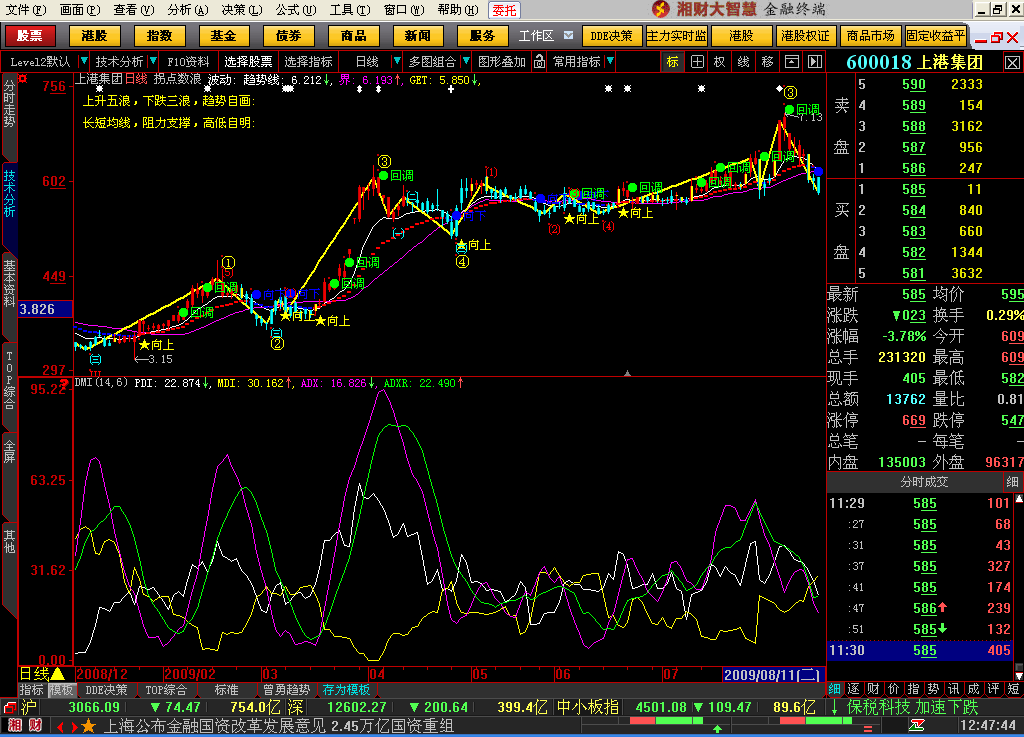Select the 基金 funds button
This screenshot has width=1024, height=737.
224,36
